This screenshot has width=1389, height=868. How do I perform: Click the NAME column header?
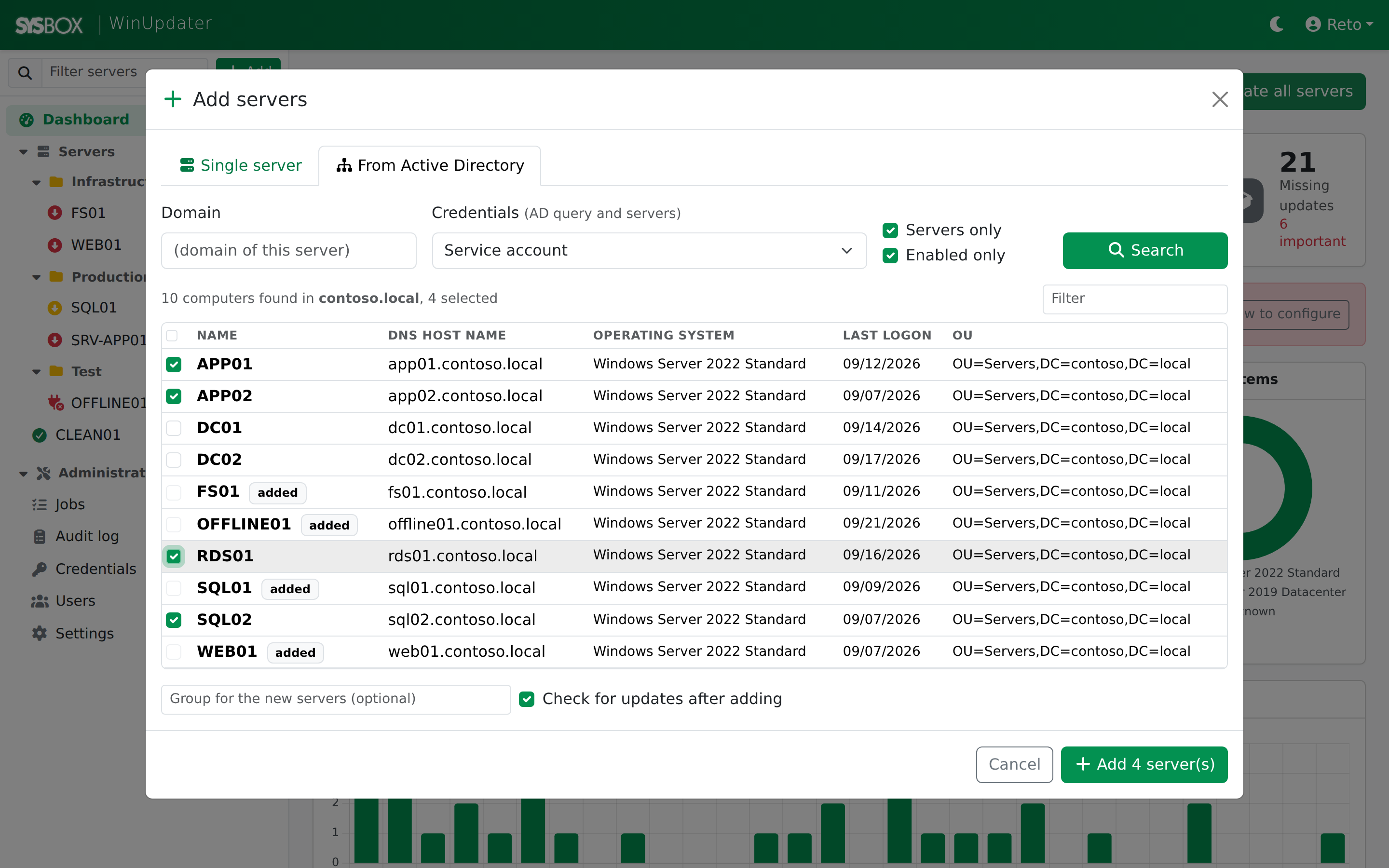[217, 335]
